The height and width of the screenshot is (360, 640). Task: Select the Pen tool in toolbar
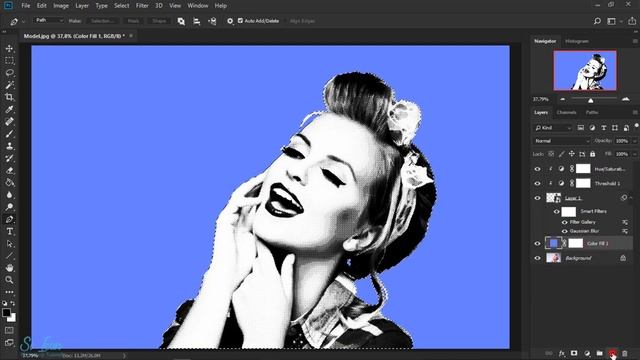[9, 219]
